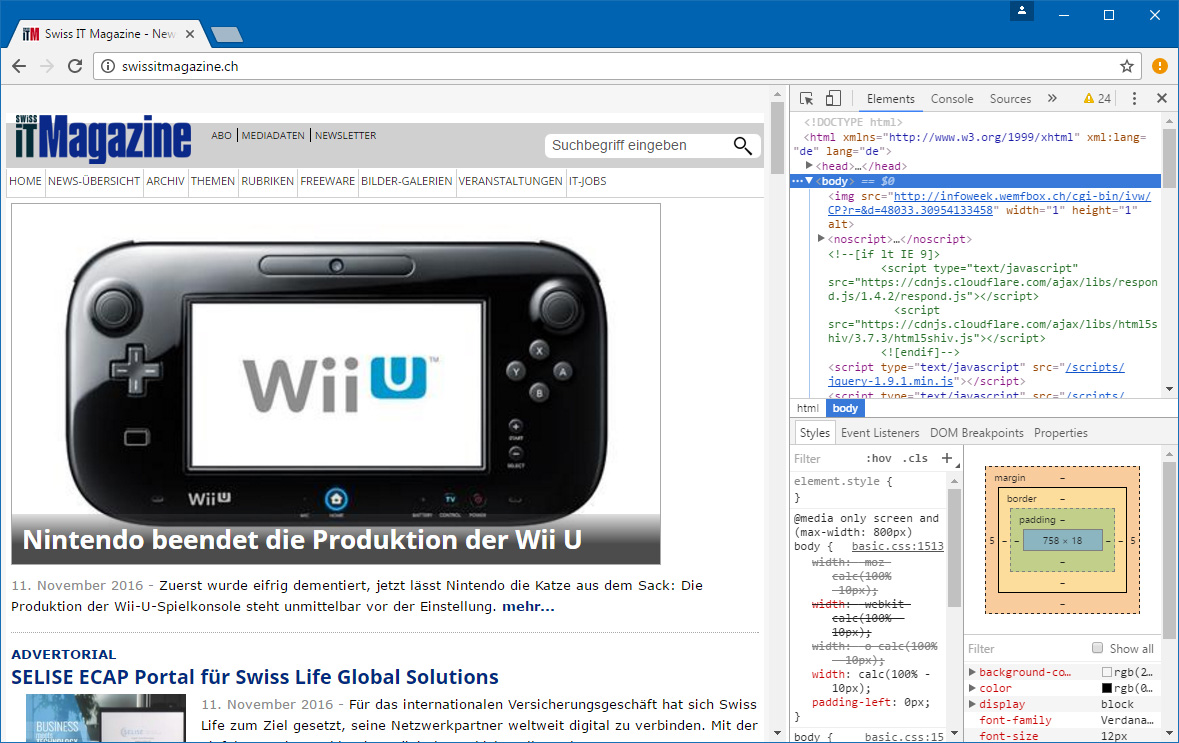Close the DevTools panel
Viewport: 1179px width, 743px height.
point(1162,99)
